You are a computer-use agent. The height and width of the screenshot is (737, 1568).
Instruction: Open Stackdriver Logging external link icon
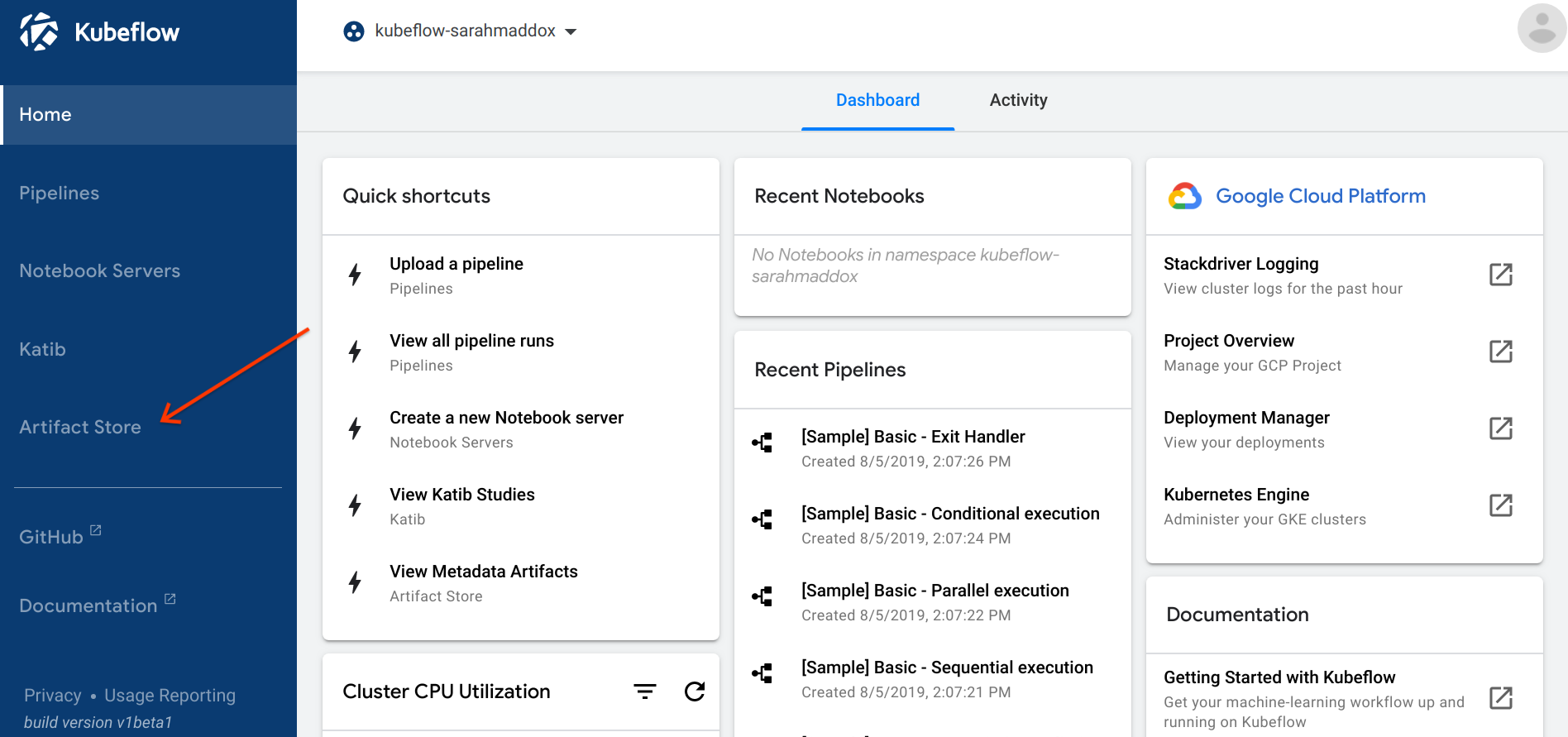point(1501,275)
